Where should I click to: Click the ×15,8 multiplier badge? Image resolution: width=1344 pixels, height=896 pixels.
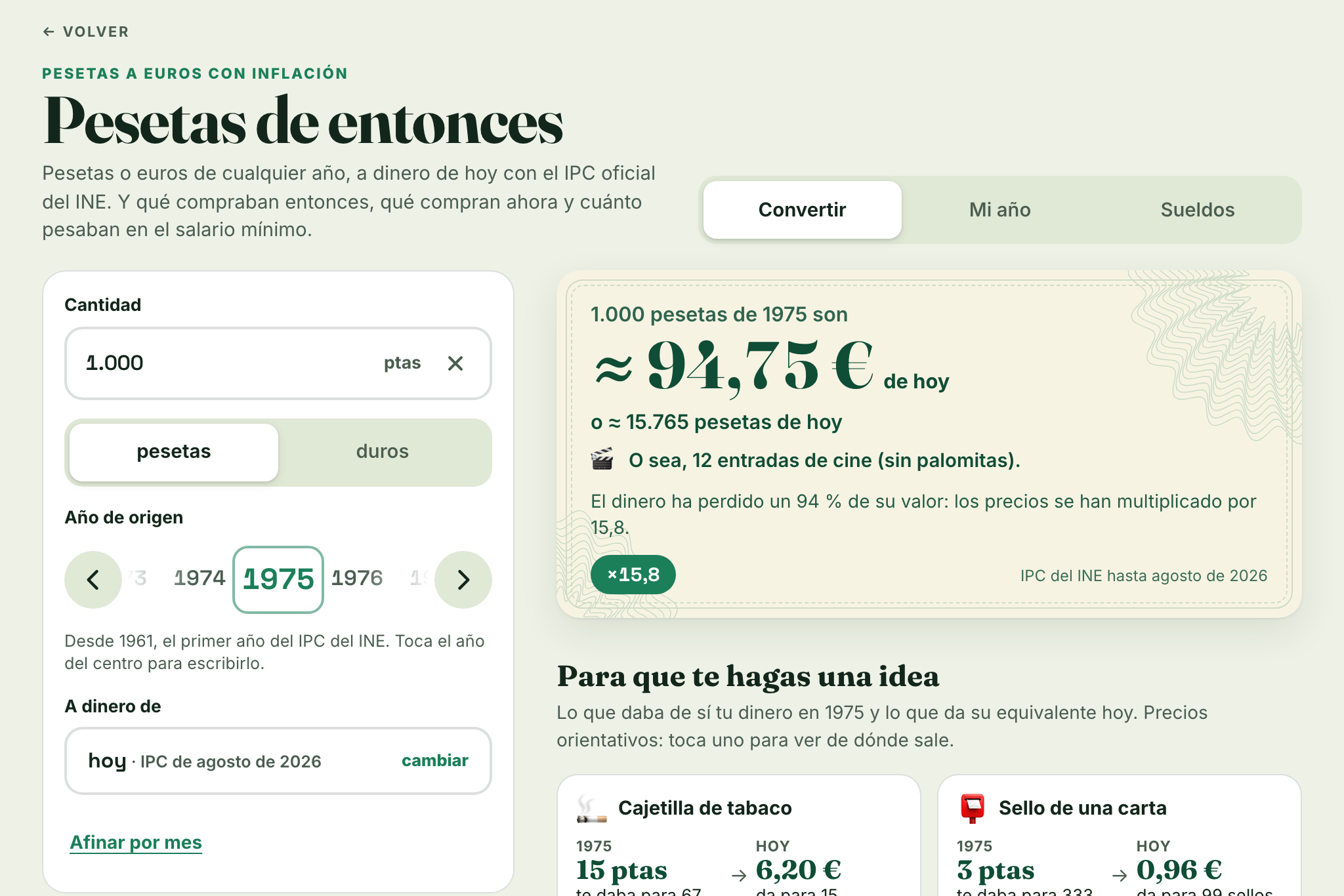633,575
